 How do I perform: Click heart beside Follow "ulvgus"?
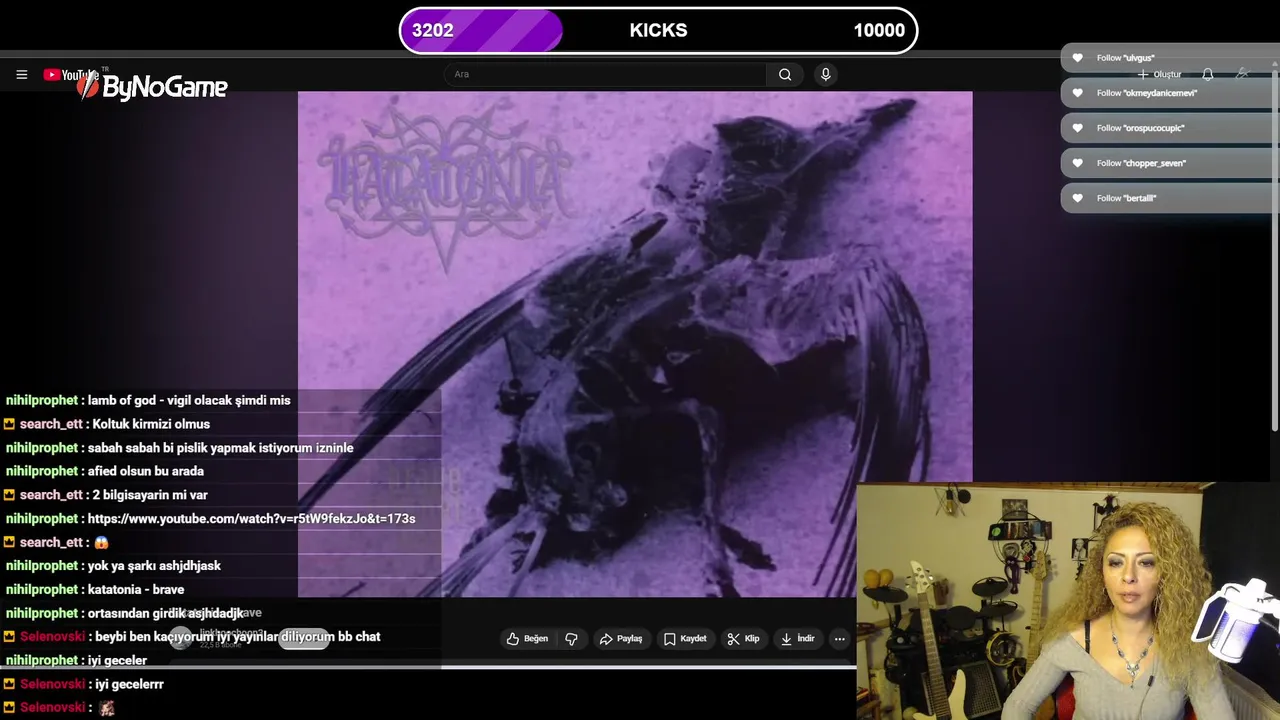1077,58
